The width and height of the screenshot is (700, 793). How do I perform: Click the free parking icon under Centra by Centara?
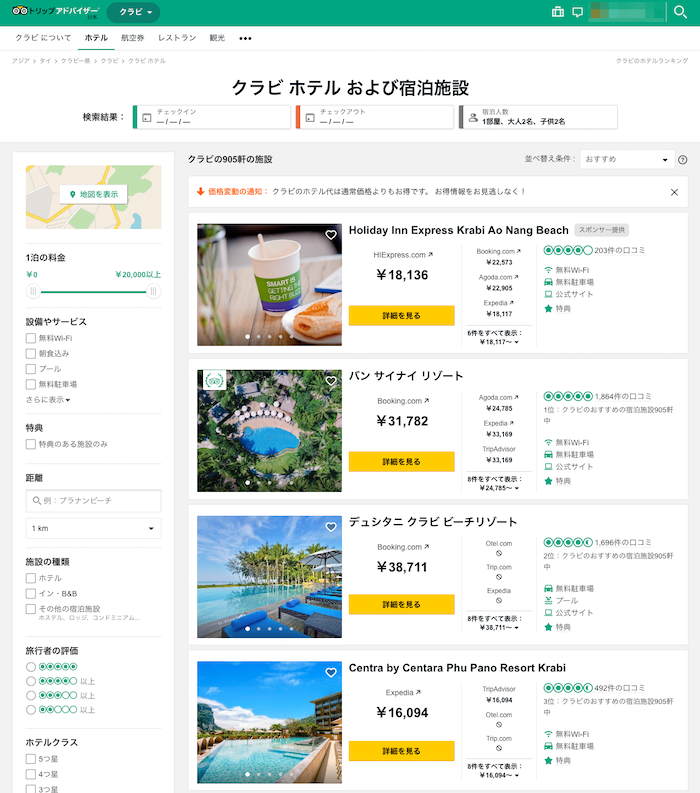548,746
